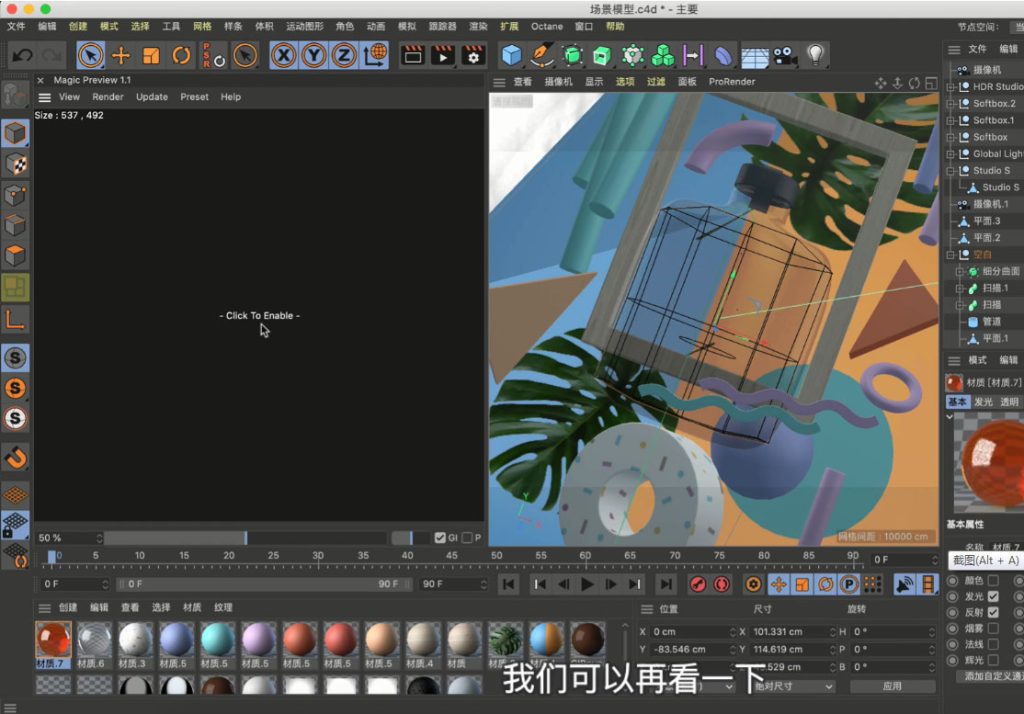Open the 50 % preview scale dropdown
Screen dimensions: 1024x714
coord(98,538)
